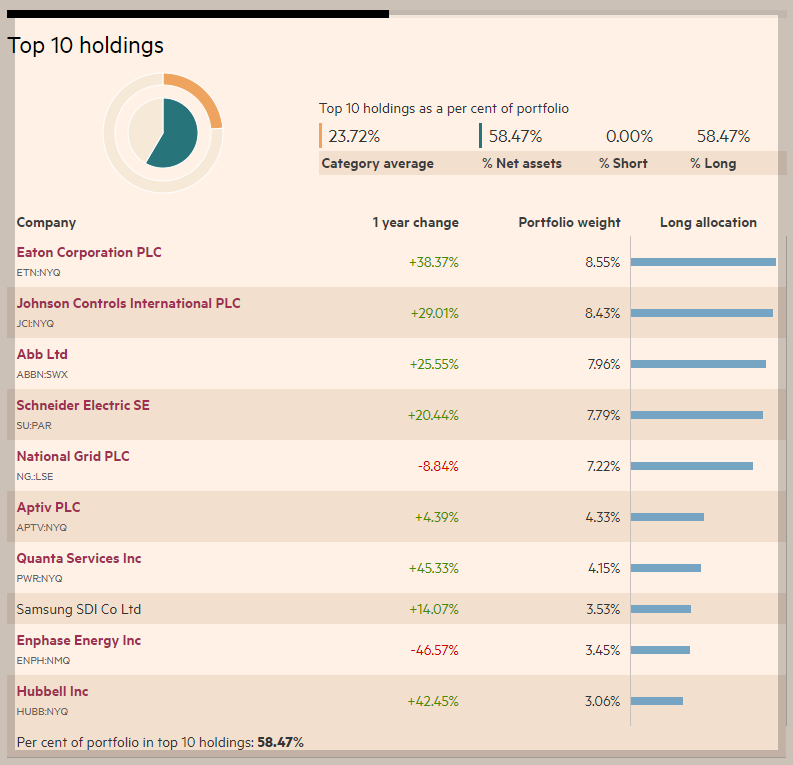Image resolution: width=793 pixels, height=765 pixels.
Task: Click Hubbell's long allocation bar
Action: [657, 701]
